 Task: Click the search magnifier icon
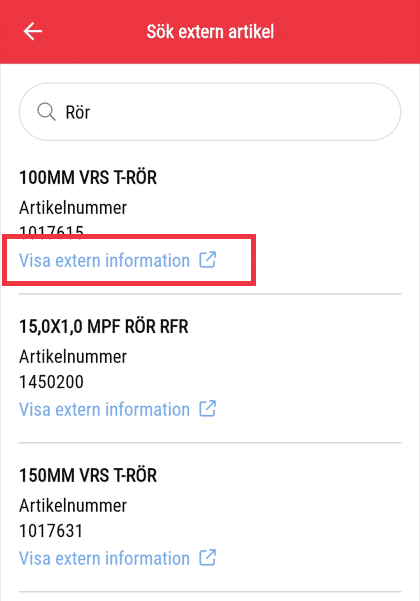coord(46,112)
